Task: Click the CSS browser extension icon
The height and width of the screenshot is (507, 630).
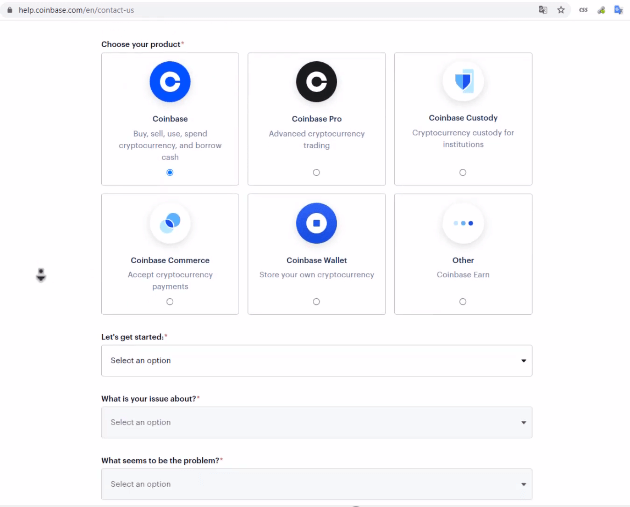Action: pos(583,10)
